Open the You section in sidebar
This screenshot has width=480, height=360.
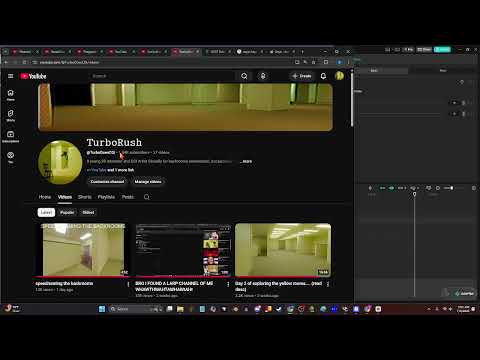coord(11,157)
